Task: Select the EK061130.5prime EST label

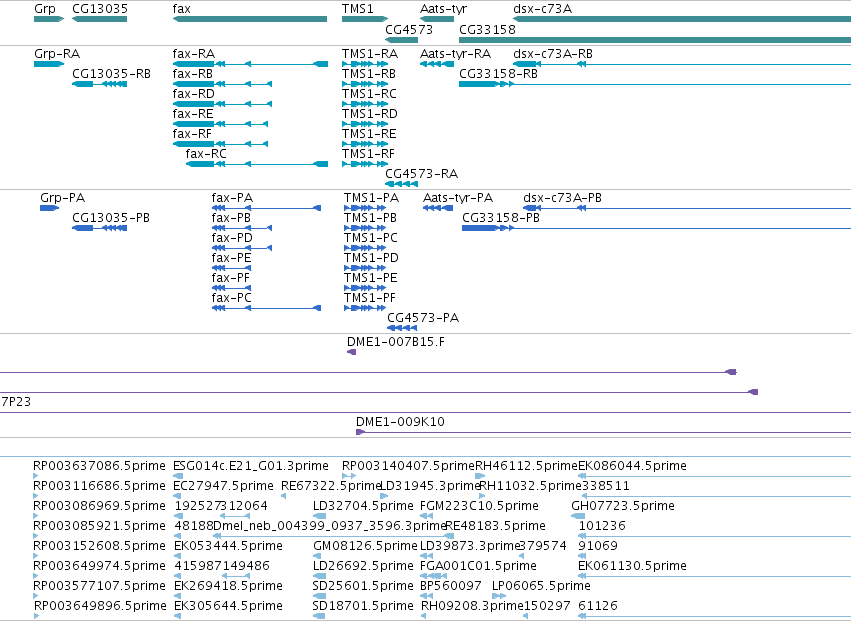Action: click(x=632, y=566)
